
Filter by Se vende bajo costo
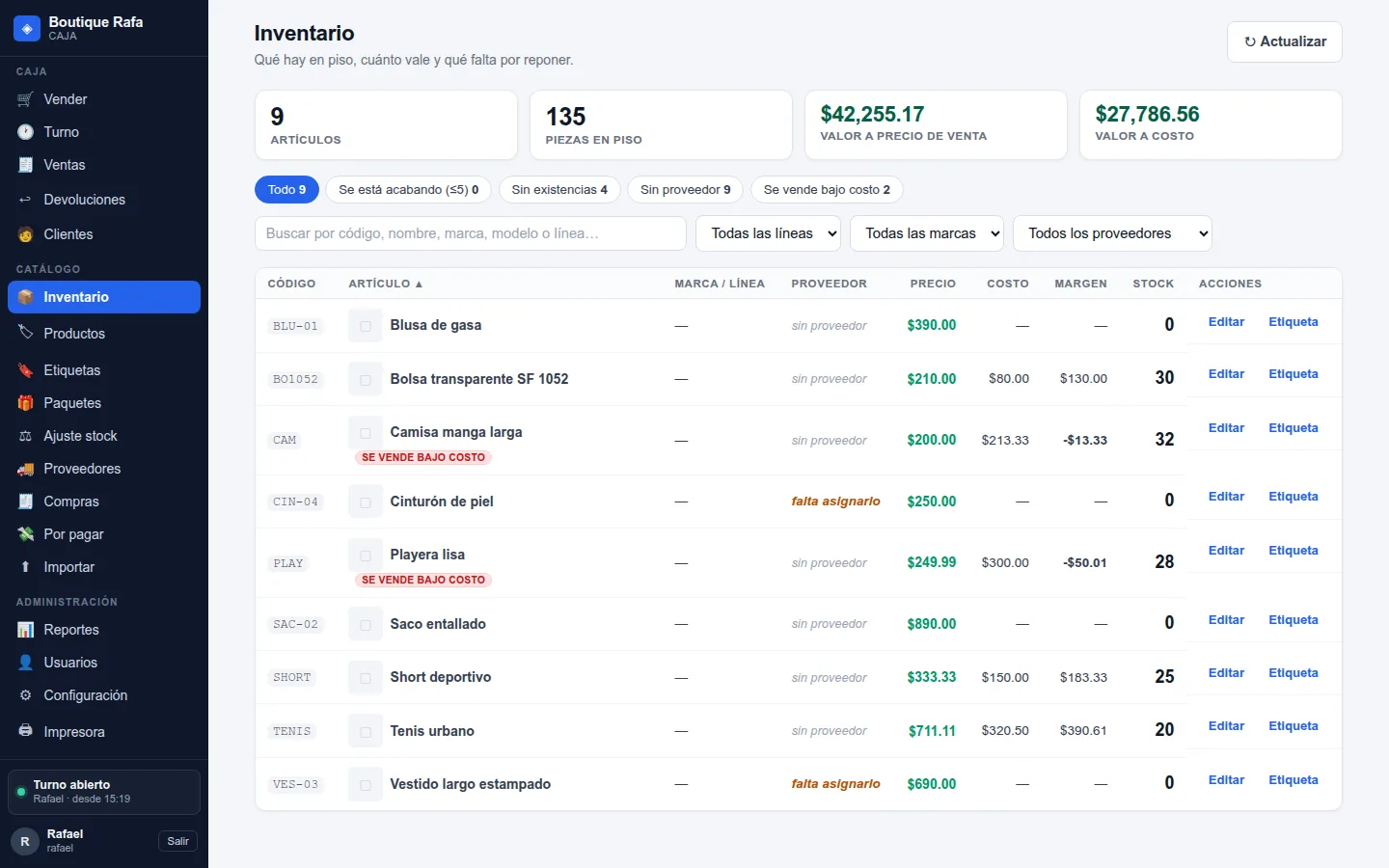(827, 190)
